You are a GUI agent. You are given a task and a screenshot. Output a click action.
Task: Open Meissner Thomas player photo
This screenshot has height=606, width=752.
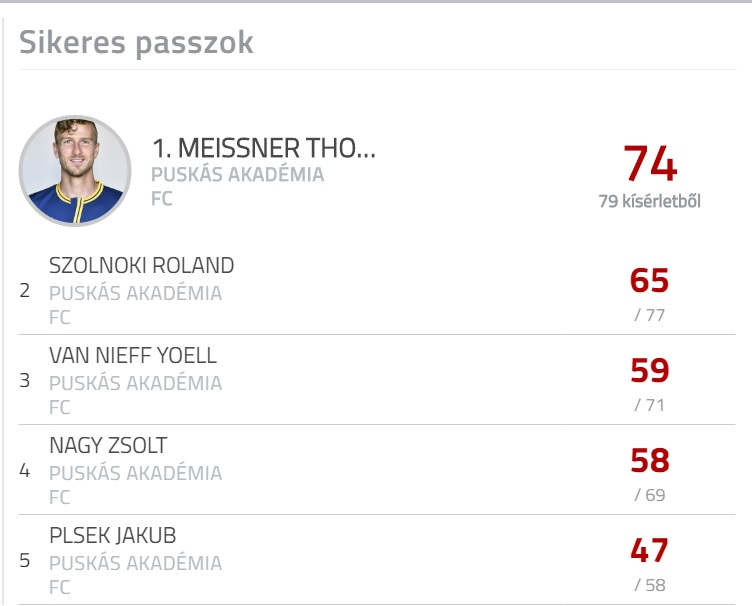coord(75,171)
